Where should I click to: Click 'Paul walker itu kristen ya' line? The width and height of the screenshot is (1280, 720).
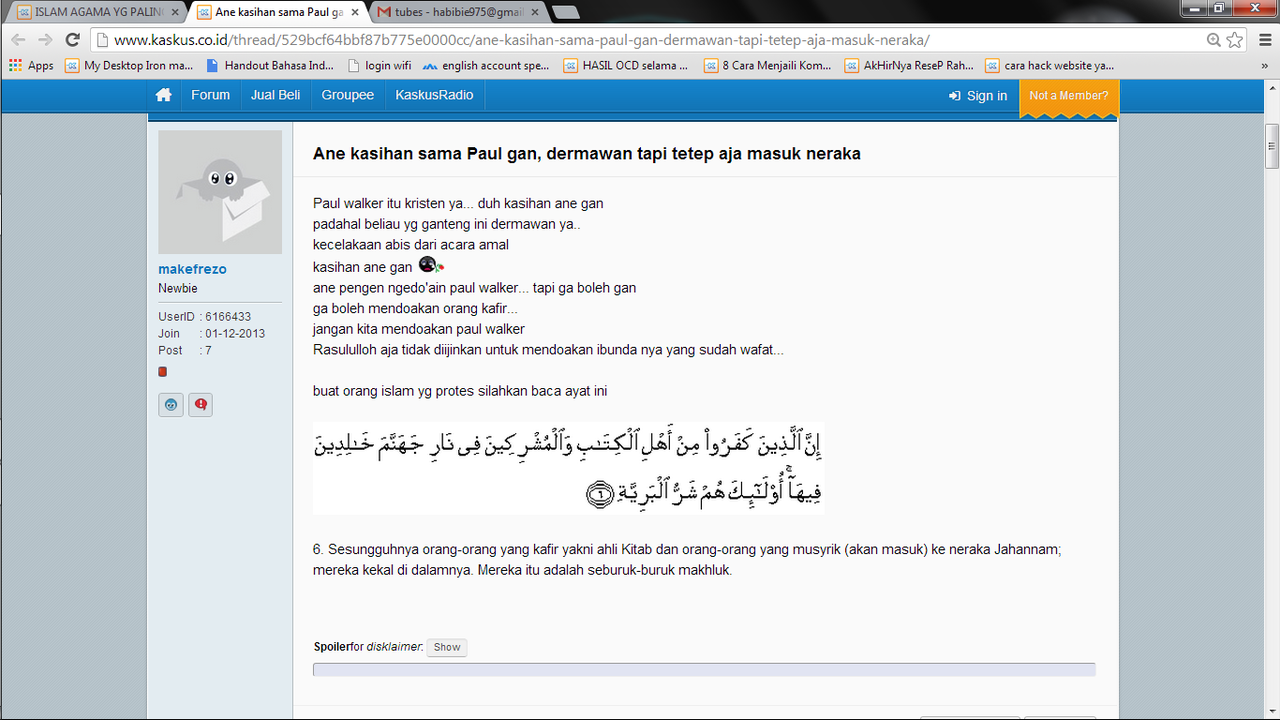(458, 203)
